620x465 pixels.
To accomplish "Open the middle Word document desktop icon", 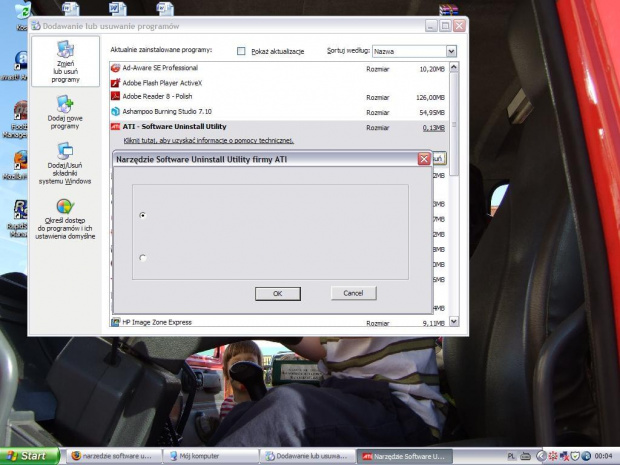I will coord(118,9).
